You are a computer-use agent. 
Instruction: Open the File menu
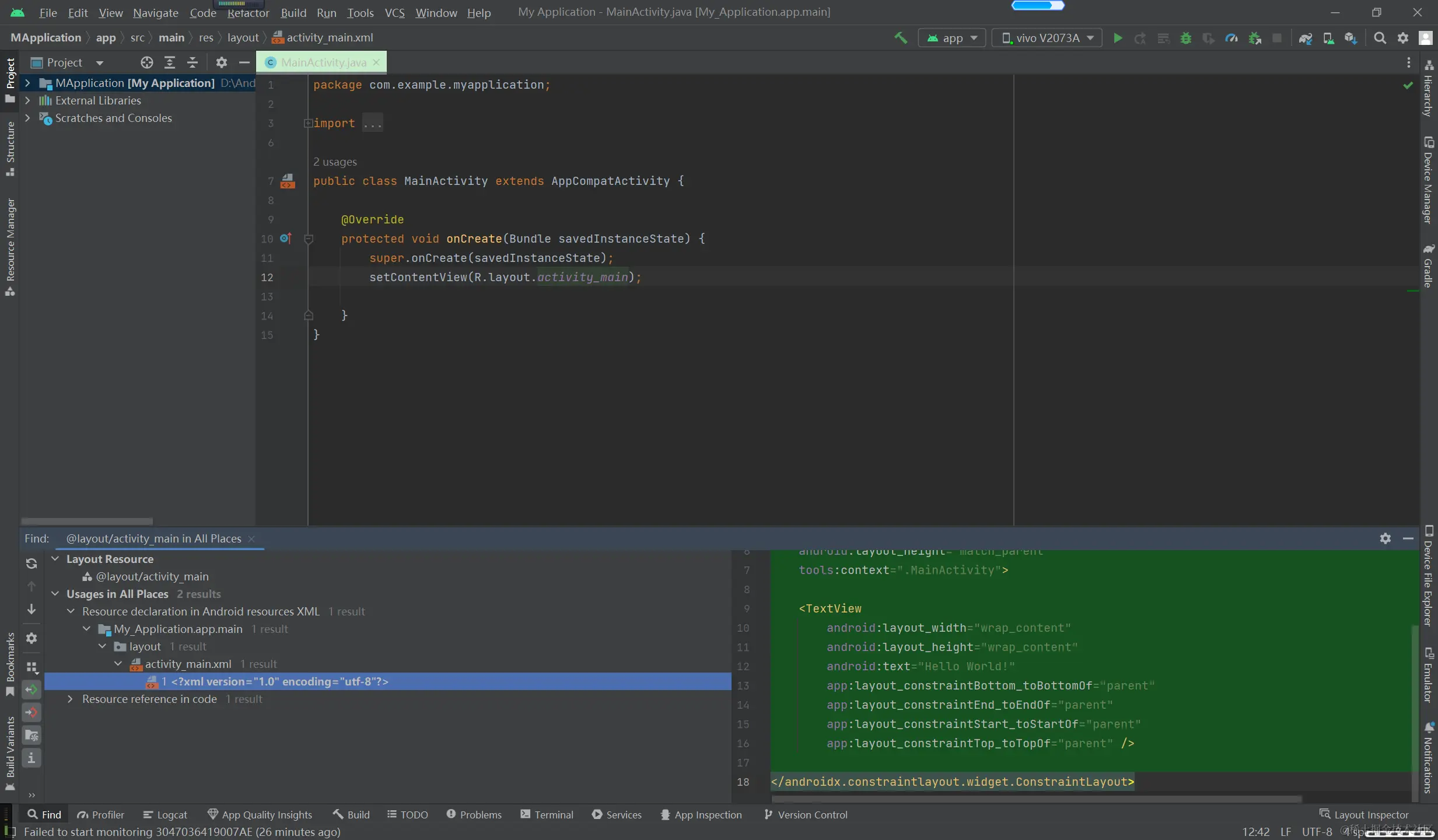click(x=48, y=12)
